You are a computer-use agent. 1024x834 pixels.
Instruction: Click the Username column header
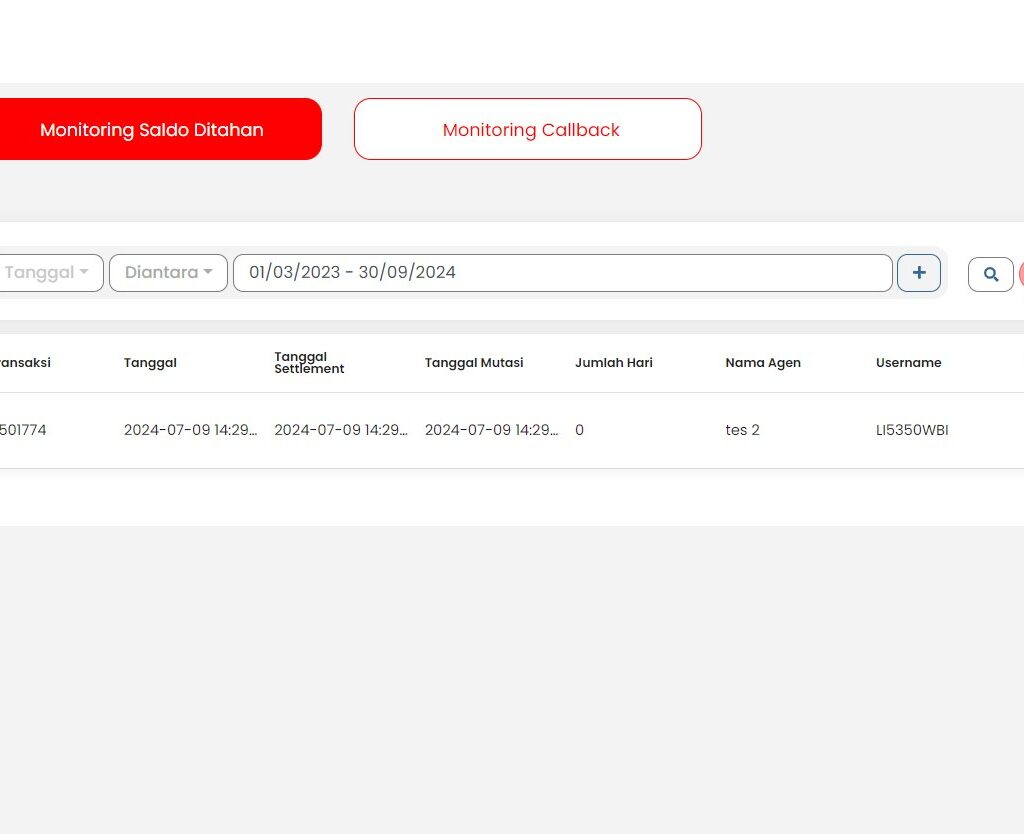tap(908, 363)
